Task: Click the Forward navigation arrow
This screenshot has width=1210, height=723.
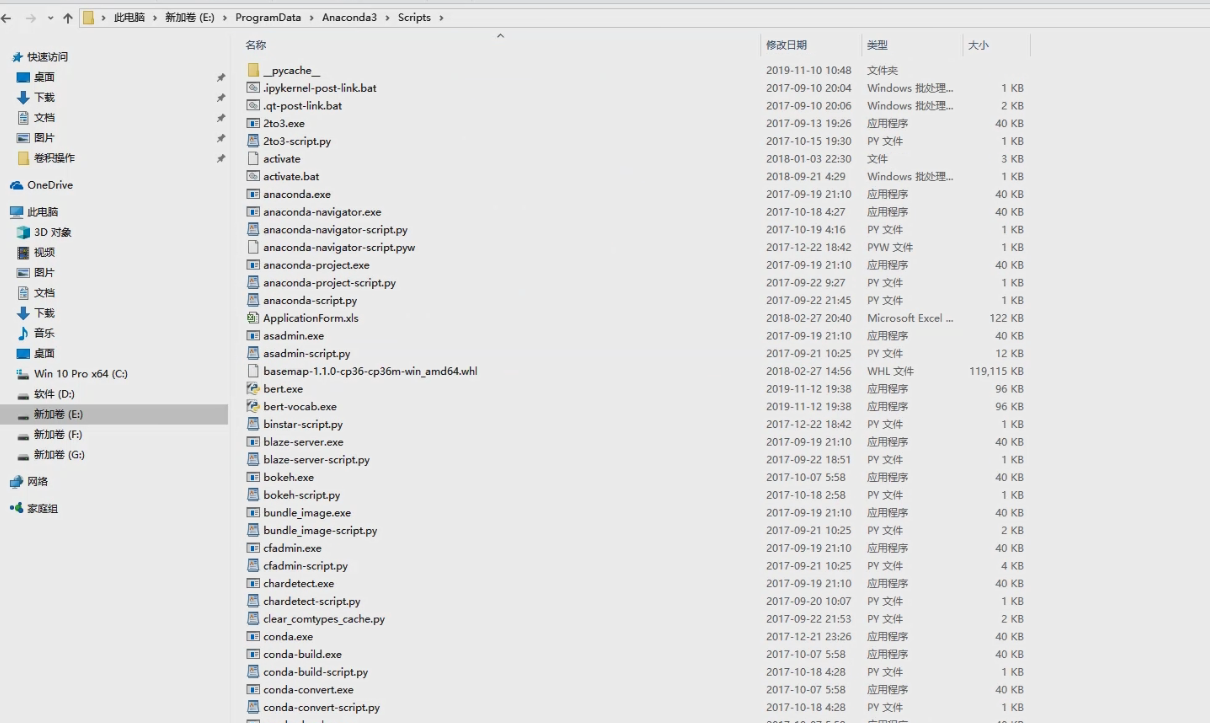Action: (x=30, y=18)
